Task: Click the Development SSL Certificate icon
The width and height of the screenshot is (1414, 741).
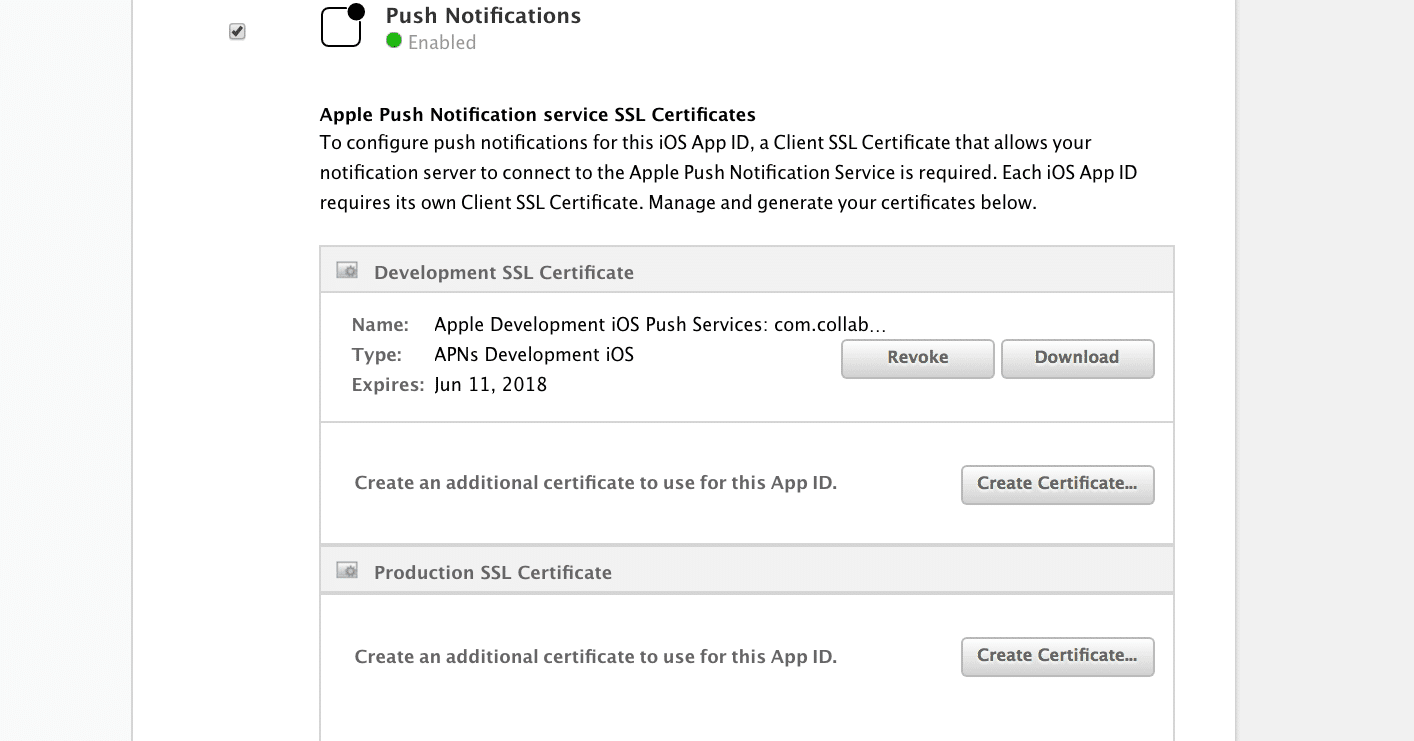Action: [347, 271]
